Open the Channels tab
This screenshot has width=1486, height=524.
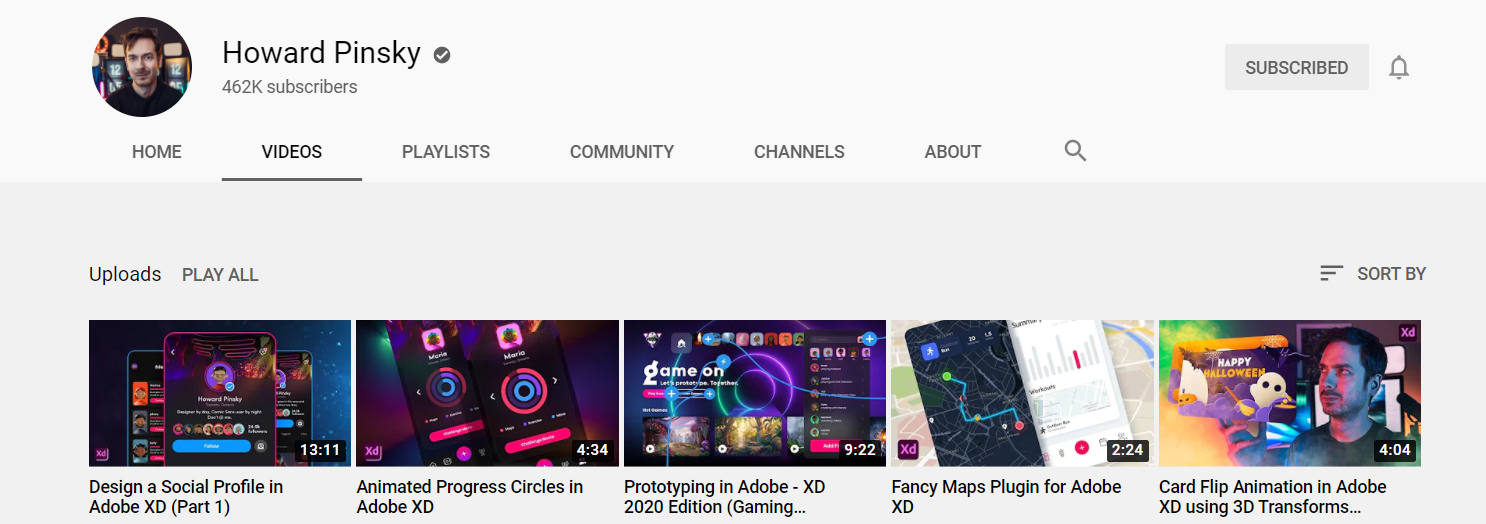tap(799, 152)
